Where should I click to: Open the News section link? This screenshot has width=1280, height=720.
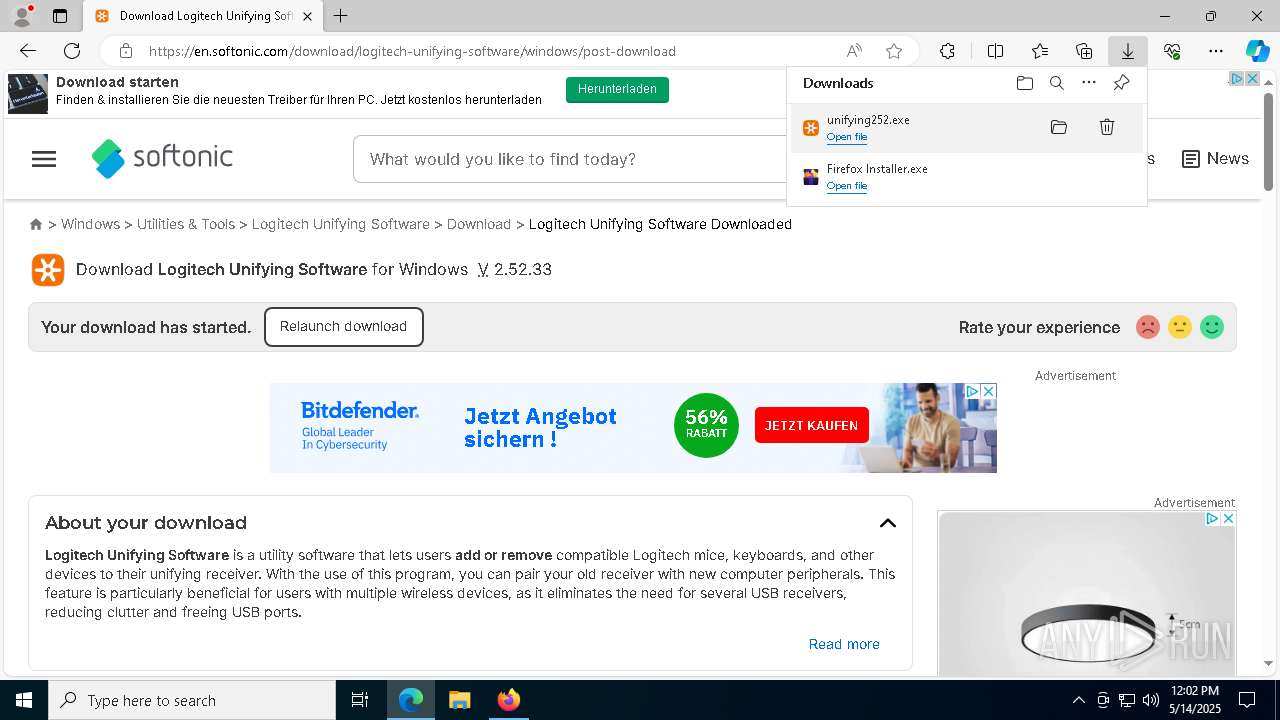click(1215, 159)
